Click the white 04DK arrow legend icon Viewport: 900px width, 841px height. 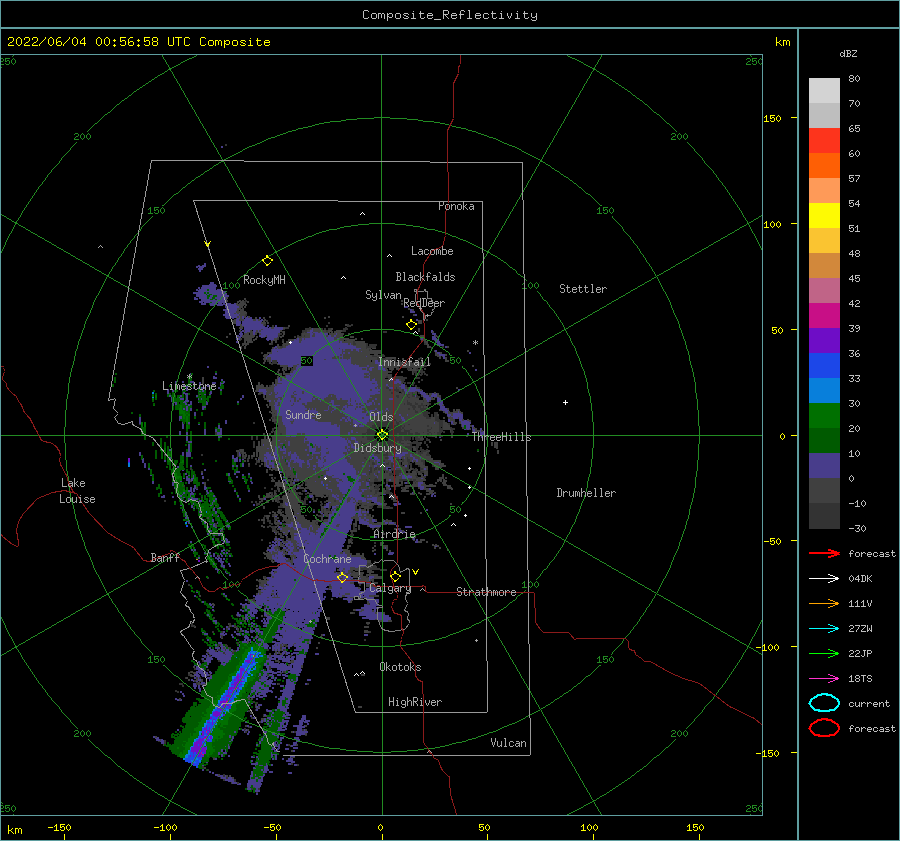pos(824,579)
